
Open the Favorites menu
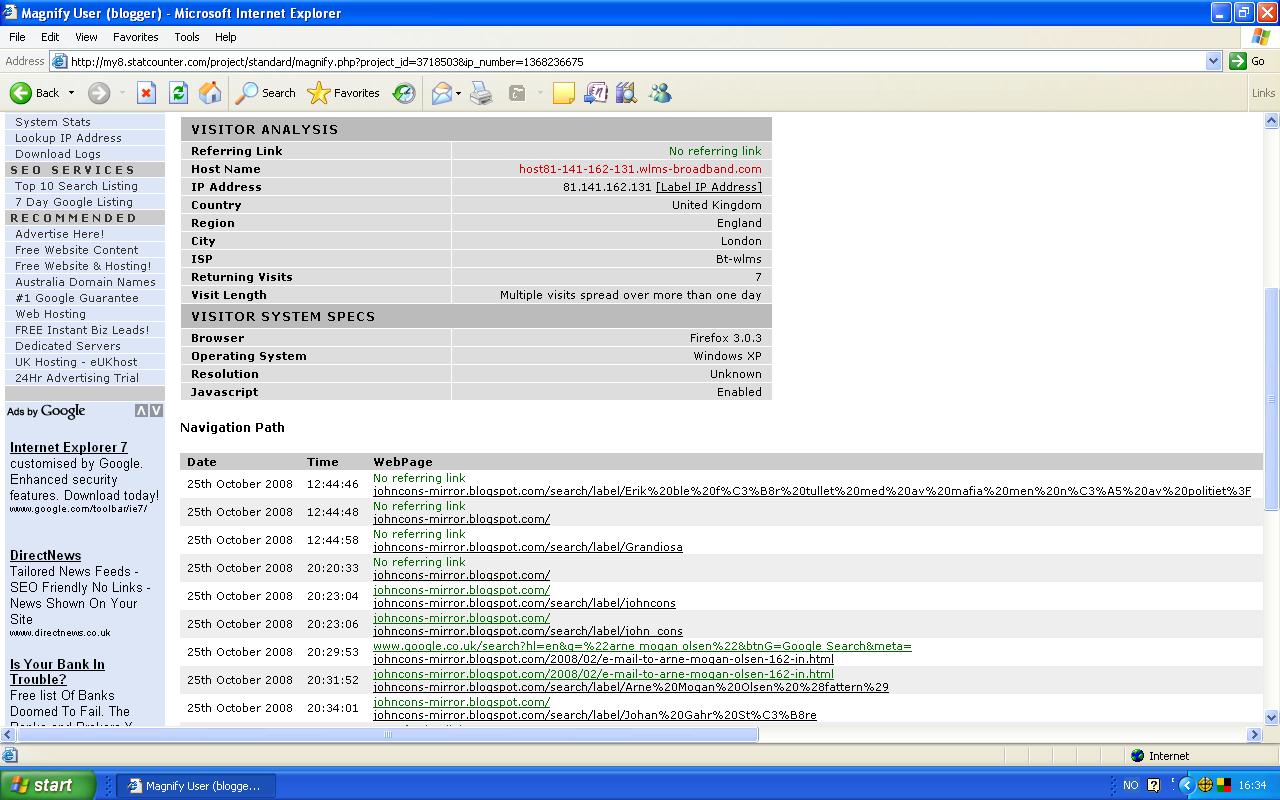pyautogui.click(x=136, y=37)
